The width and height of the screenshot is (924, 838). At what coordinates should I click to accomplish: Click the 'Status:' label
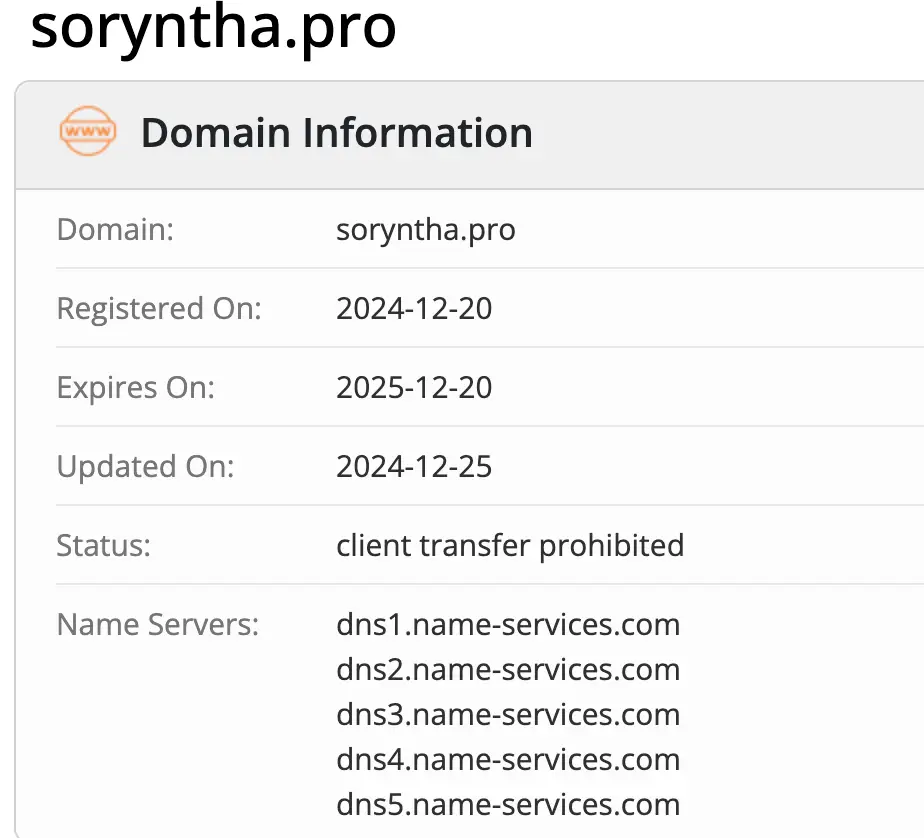103,545
